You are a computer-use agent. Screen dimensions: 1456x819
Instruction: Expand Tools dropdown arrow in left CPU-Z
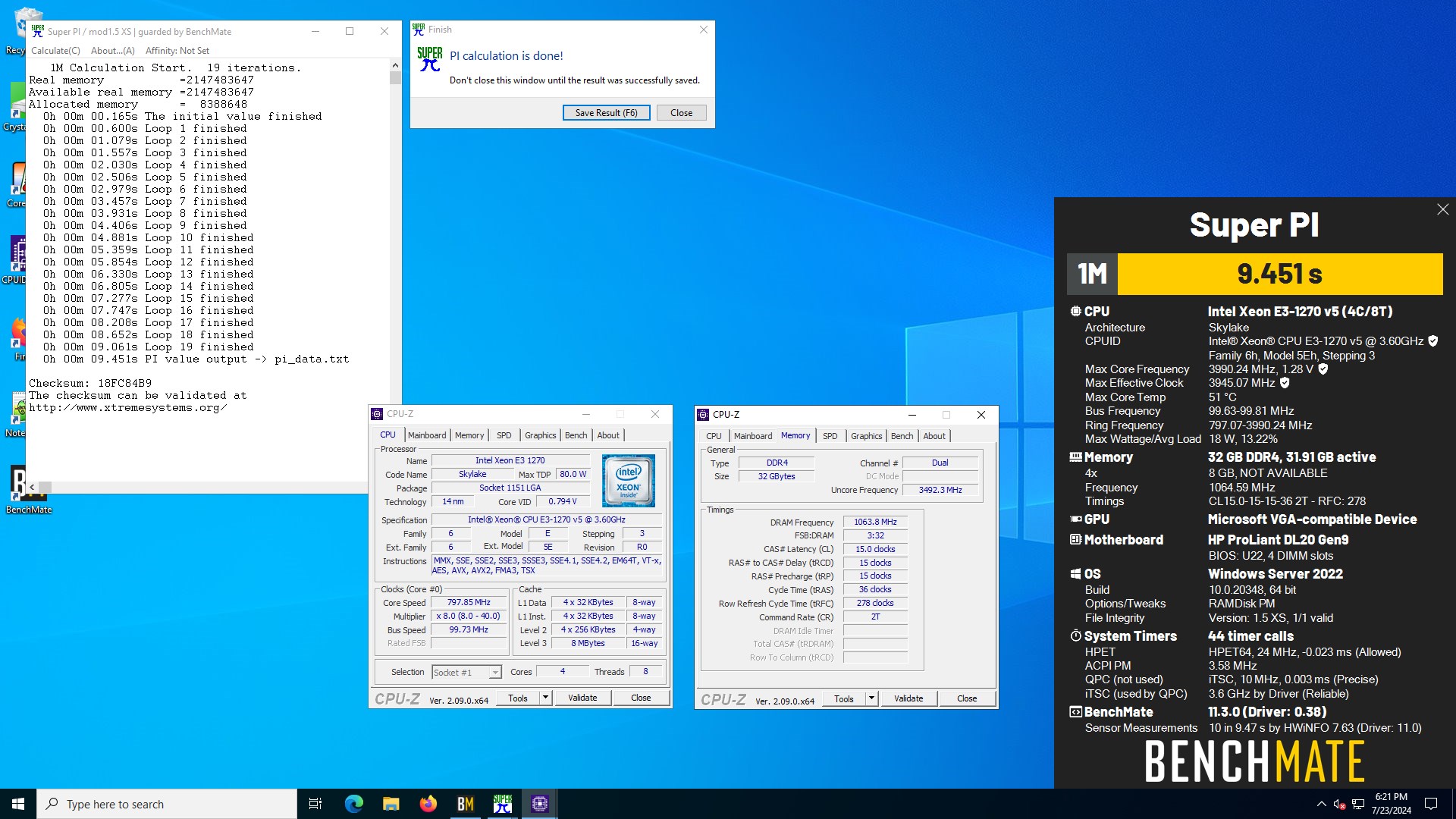coord(545,698)
